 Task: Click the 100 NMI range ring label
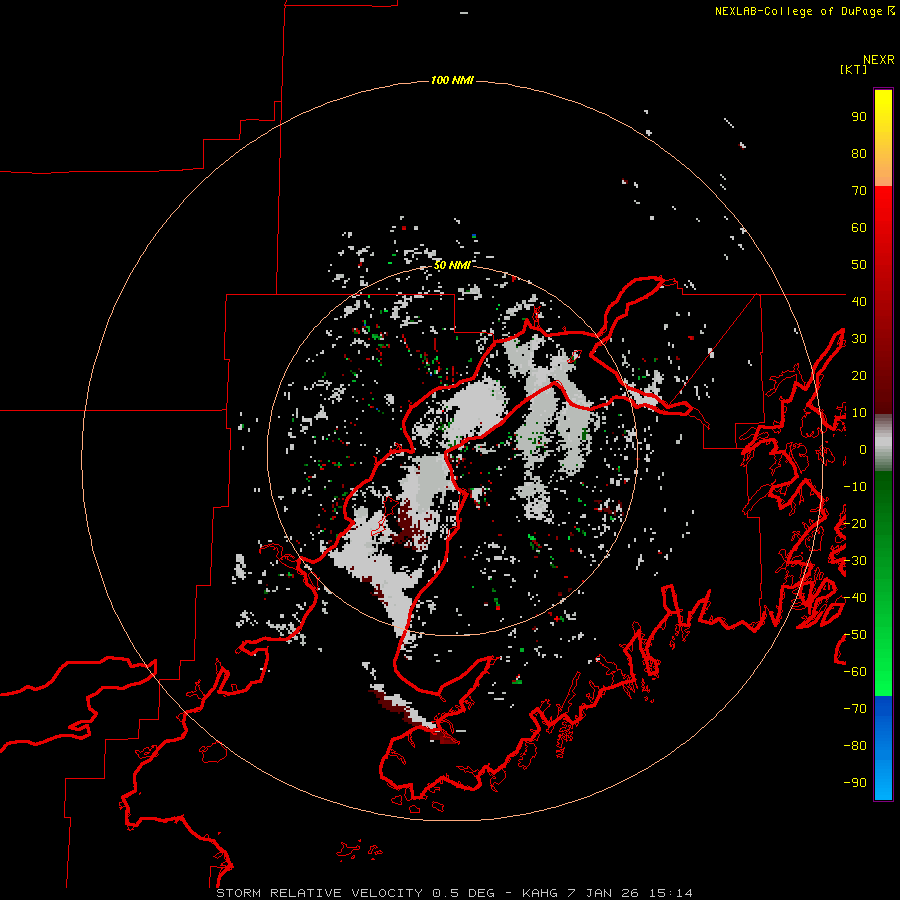pos(452,80)
